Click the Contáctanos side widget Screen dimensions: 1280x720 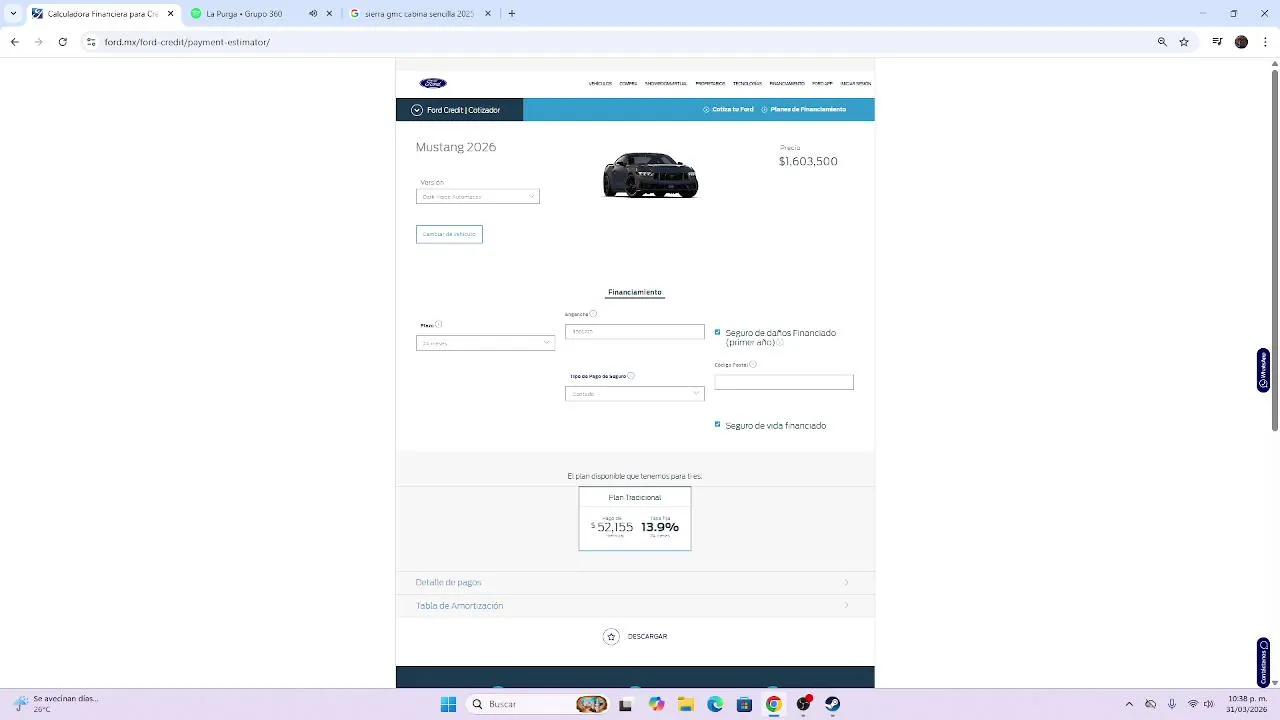click(x=1264, y=662)
